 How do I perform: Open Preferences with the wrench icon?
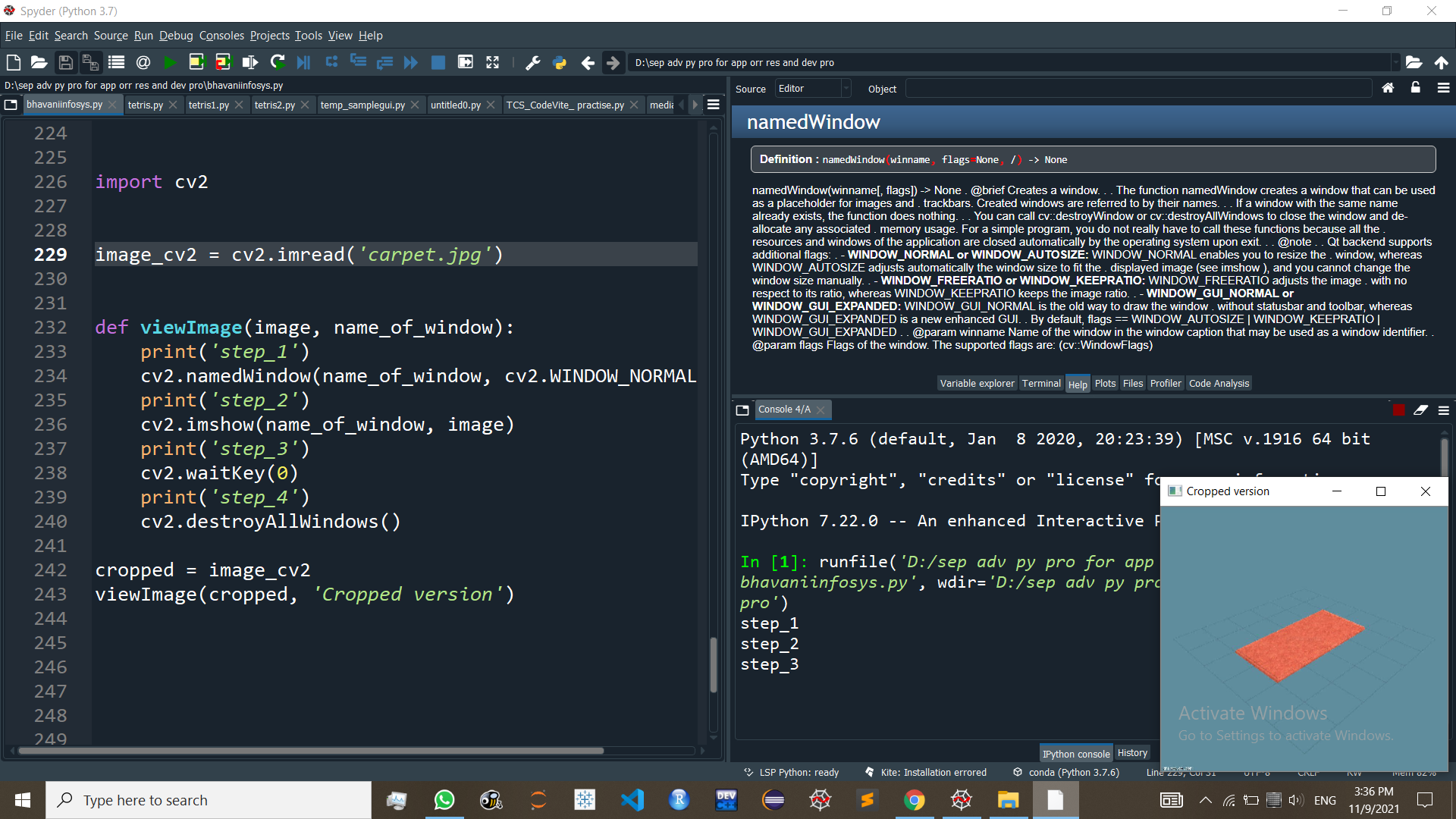click(533, 62)
